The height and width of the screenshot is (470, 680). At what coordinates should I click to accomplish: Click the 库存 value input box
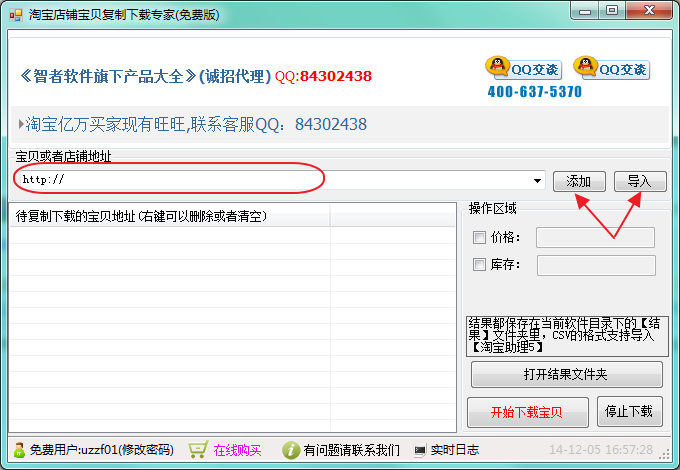596,265
